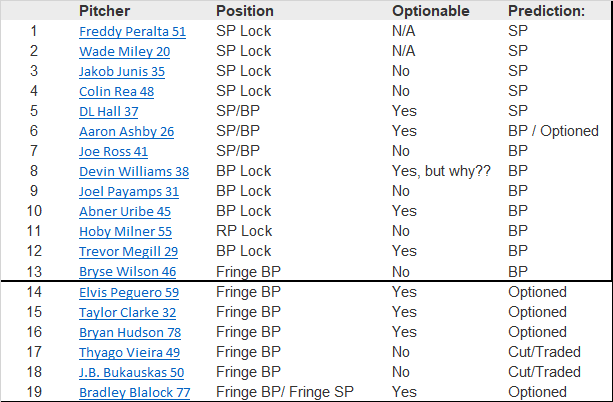This screenshot has height=402, width=613.
Task: Open the DL Hall 37 link
Action: click(109, 111)
